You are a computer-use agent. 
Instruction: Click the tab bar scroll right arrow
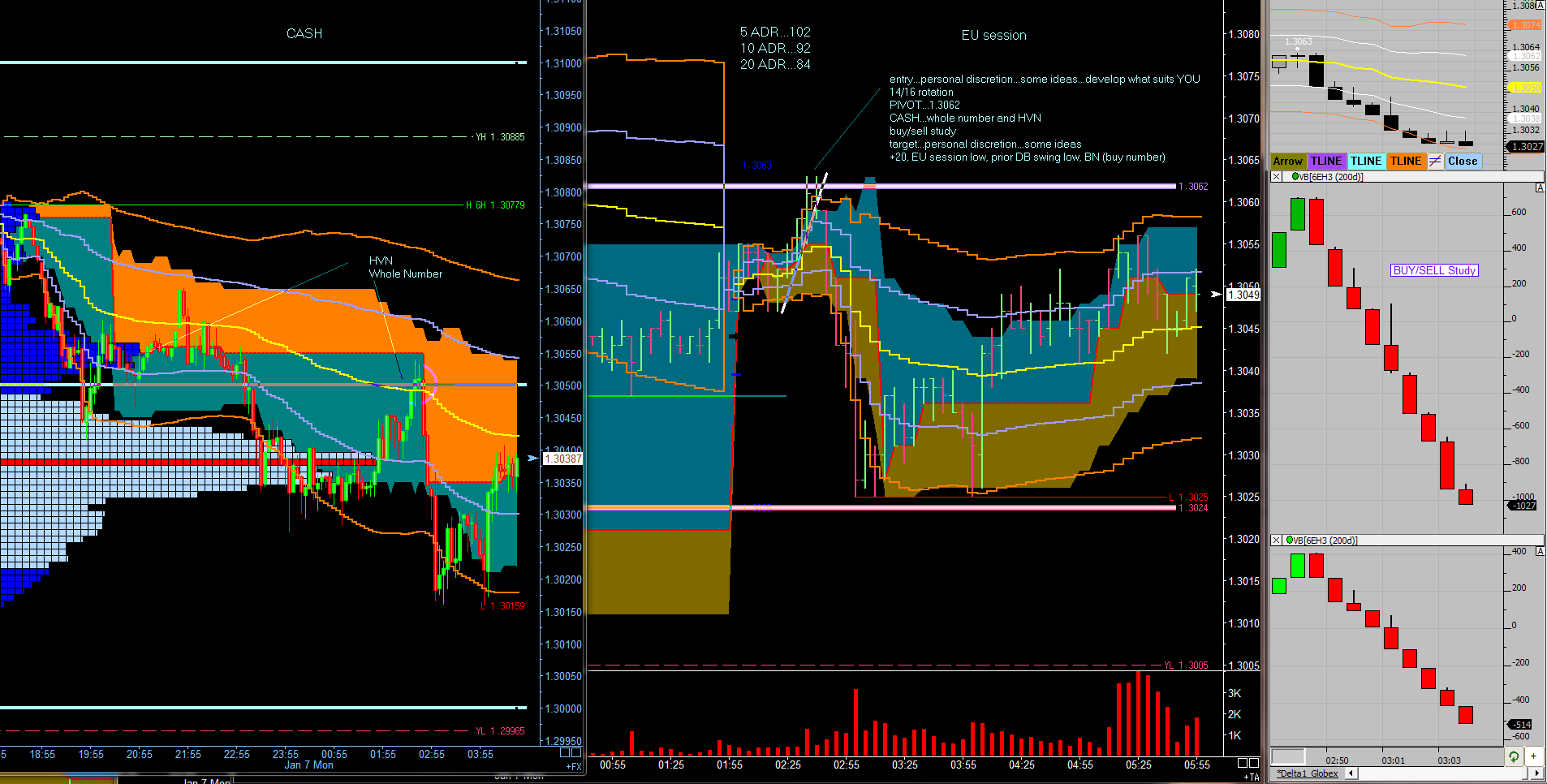coord(1539,773)
